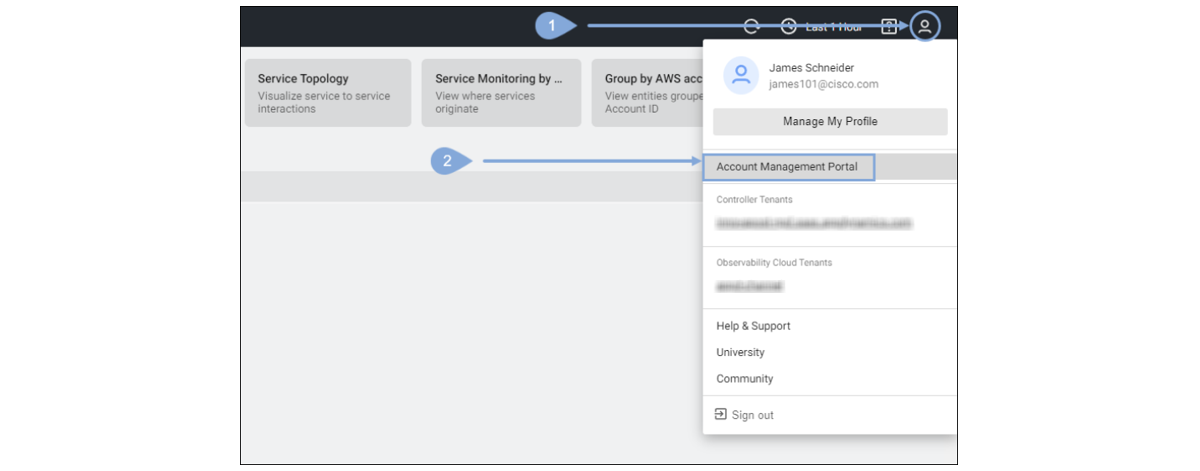The height and width of the screenshot is (471, 1200).
Task: Click the clock icon beside Last 1 Hour
Action: (788, 27)
